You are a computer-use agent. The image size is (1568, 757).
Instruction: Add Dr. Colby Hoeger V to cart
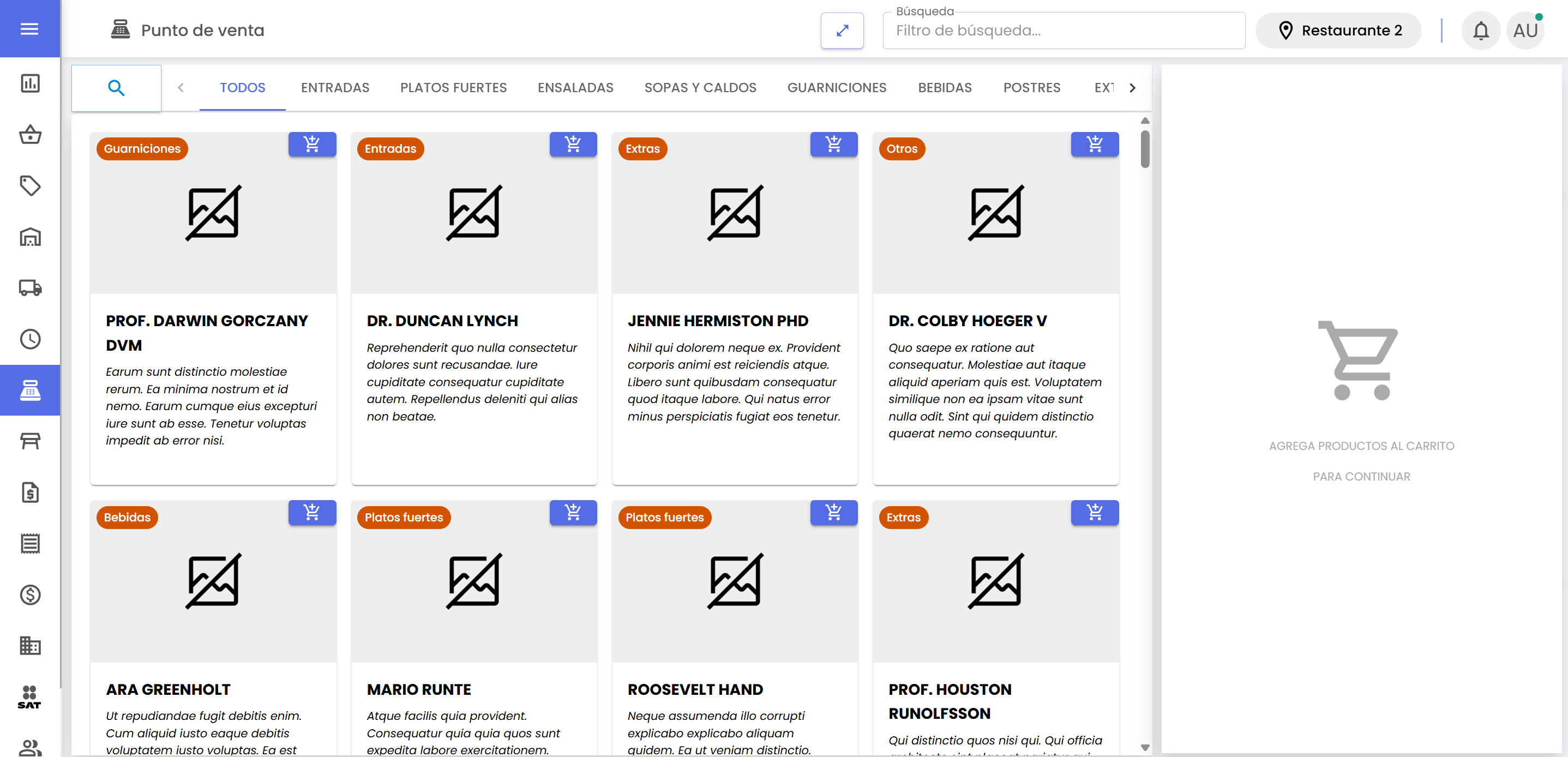pyautogui.click(x=1095, y=144)
